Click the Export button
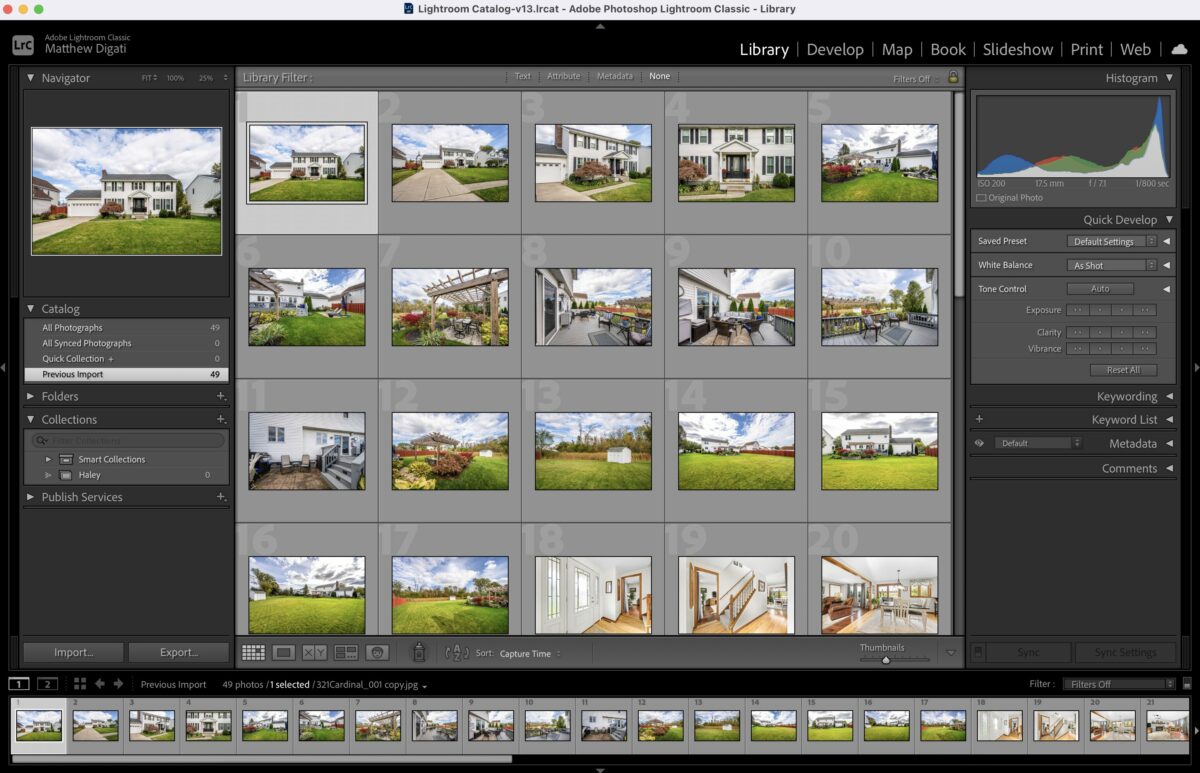The image size is (1200, 773). (178, 651)
